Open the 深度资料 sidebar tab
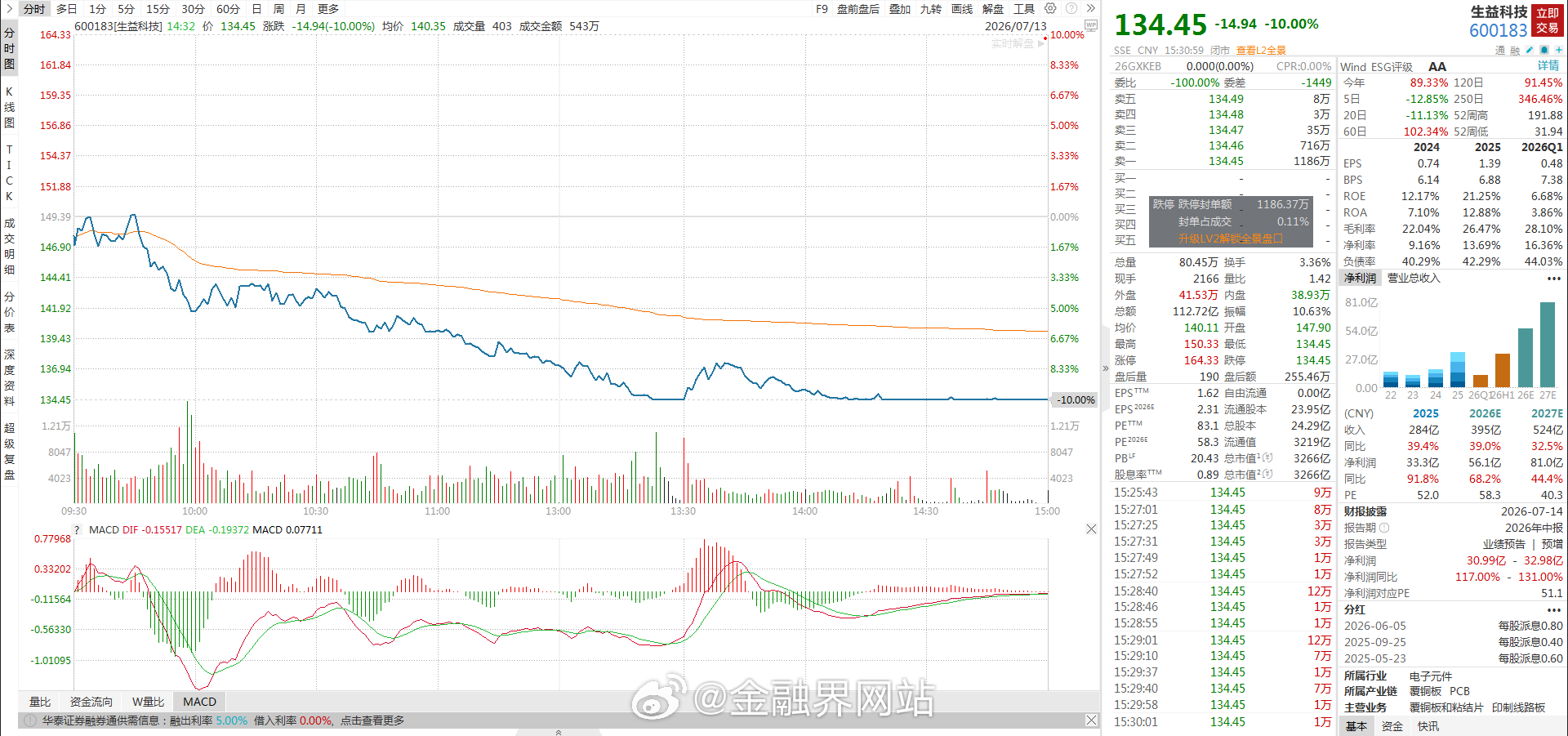This screenshot has height=736, width=1568. pos(9,377)
